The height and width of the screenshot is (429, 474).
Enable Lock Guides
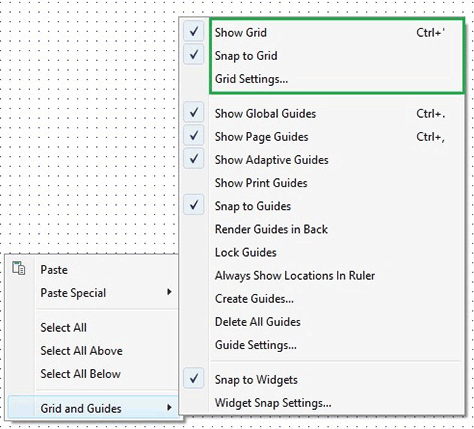click(x=246, y=252)
